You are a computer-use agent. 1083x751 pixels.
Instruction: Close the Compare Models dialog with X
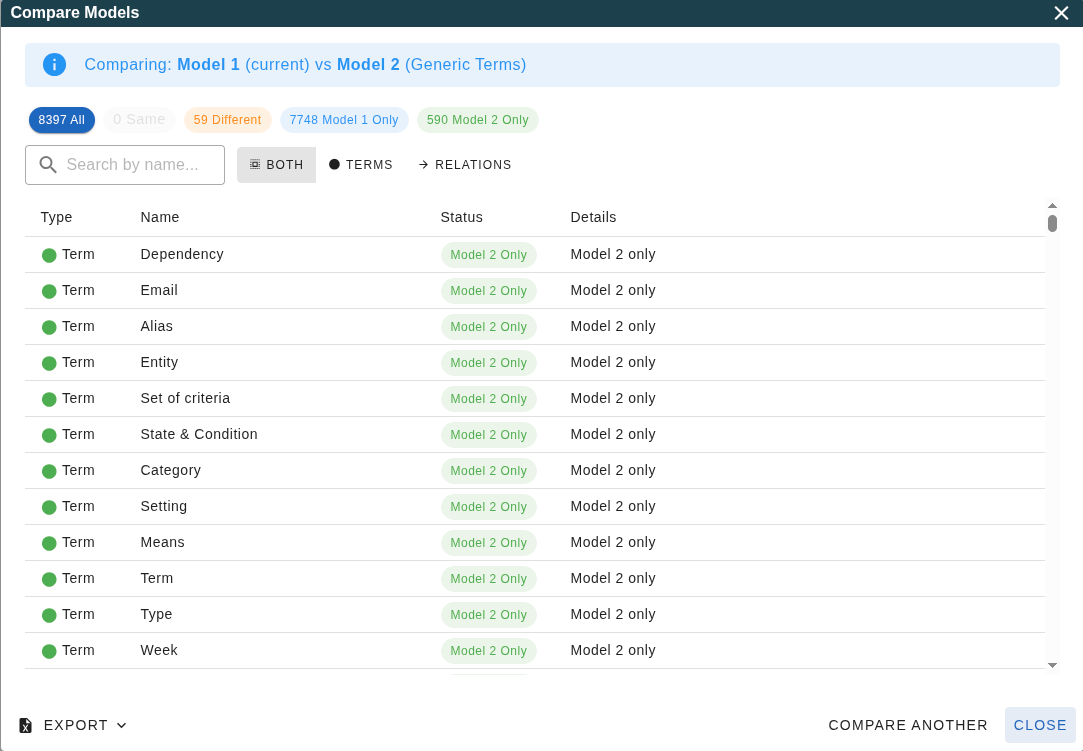point(1061,13)
